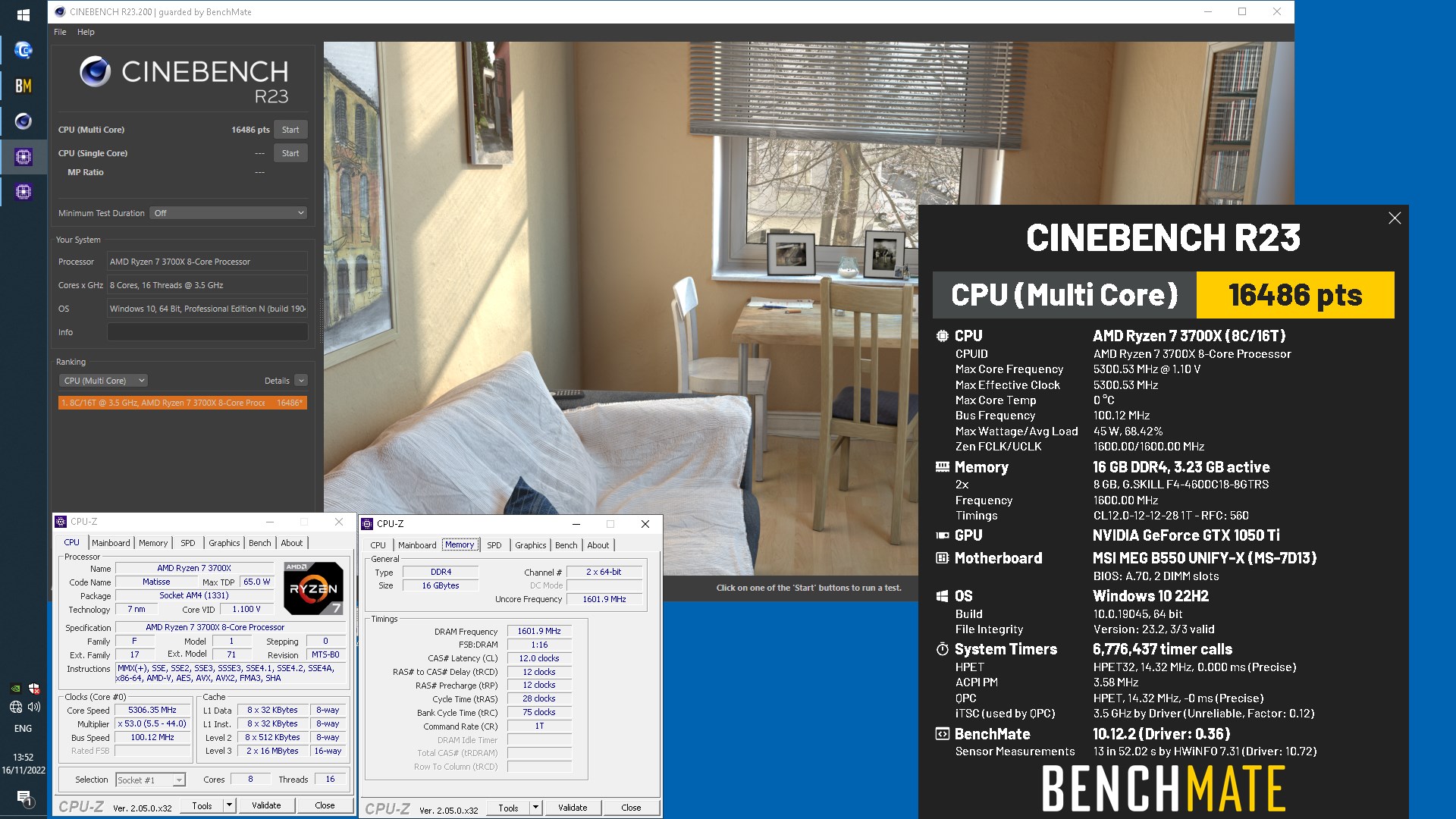Click the CPU-Z title icon in CPU window
This screenshot has height=819, width=1456.
(x=61, y=522)
